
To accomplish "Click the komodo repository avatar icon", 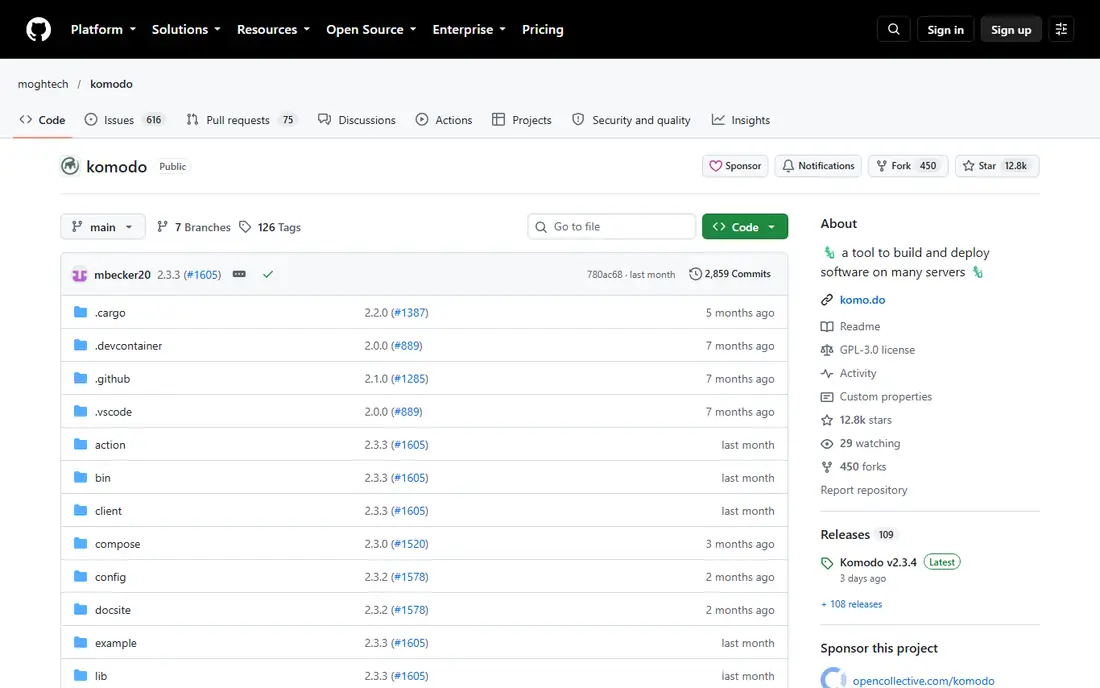I will tap(69, 166).
